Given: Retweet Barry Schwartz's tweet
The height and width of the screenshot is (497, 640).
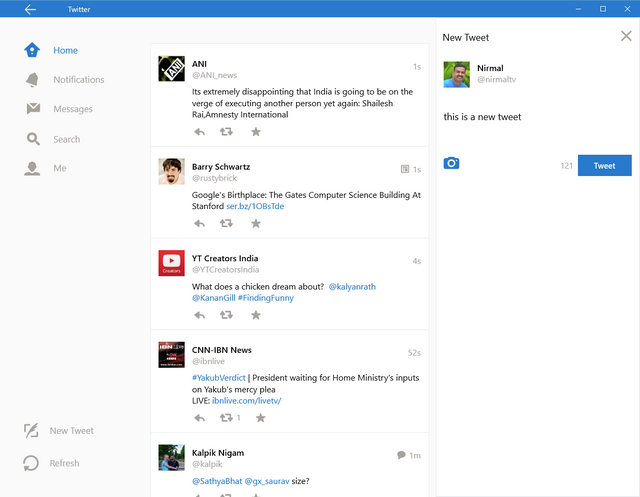Looking at the screenshot, I should (x=226, y=224).
